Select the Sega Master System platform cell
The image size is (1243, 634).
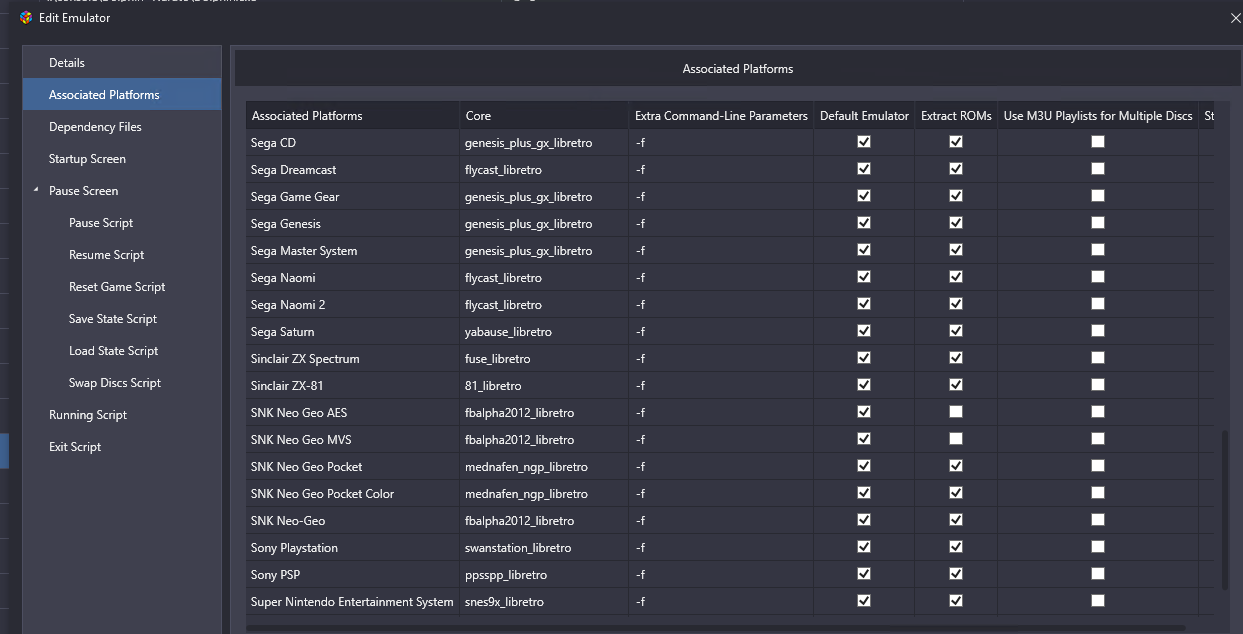(353, 251)
